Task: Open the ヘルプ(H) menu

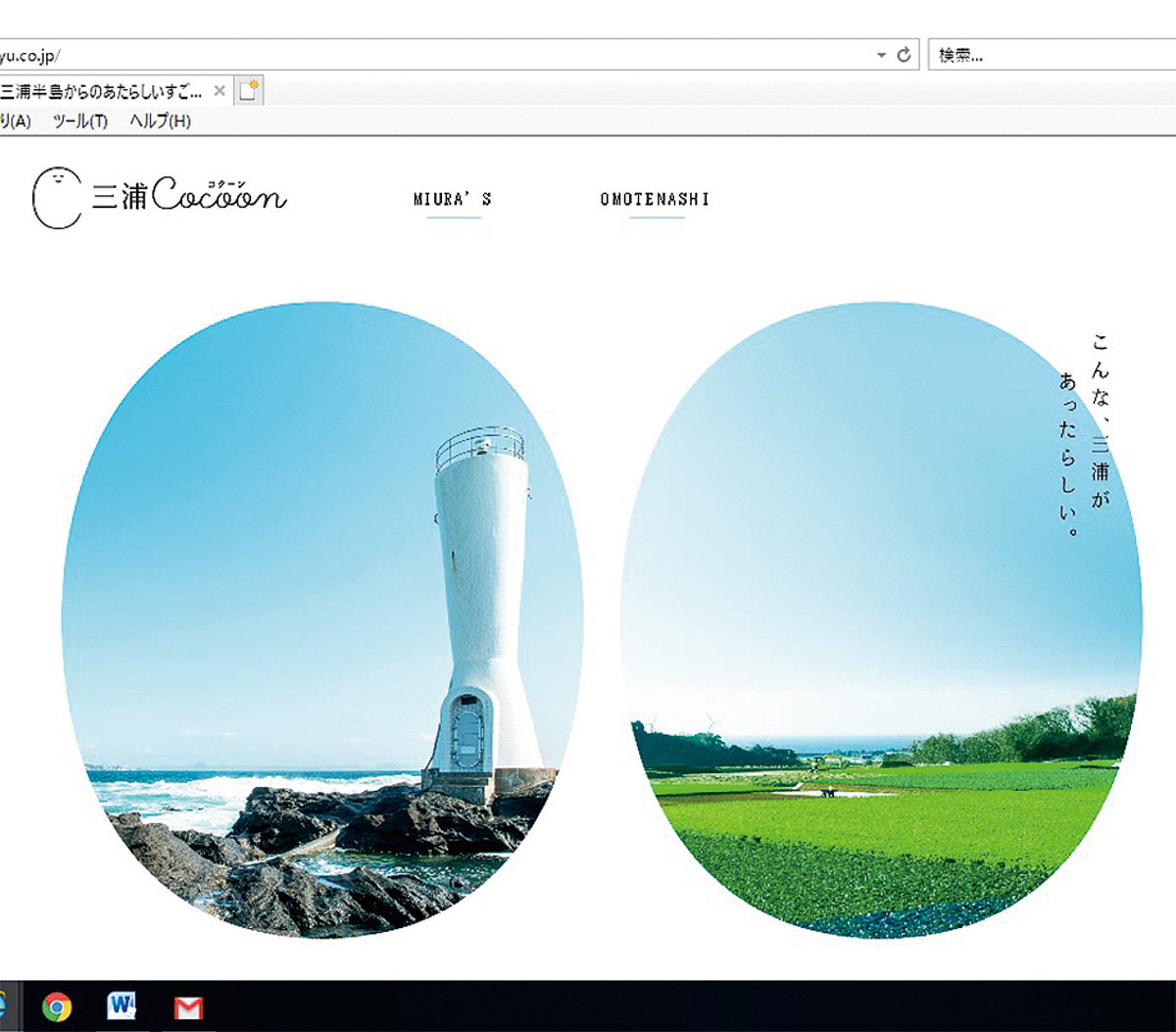Action: click(x=160, y=121)
